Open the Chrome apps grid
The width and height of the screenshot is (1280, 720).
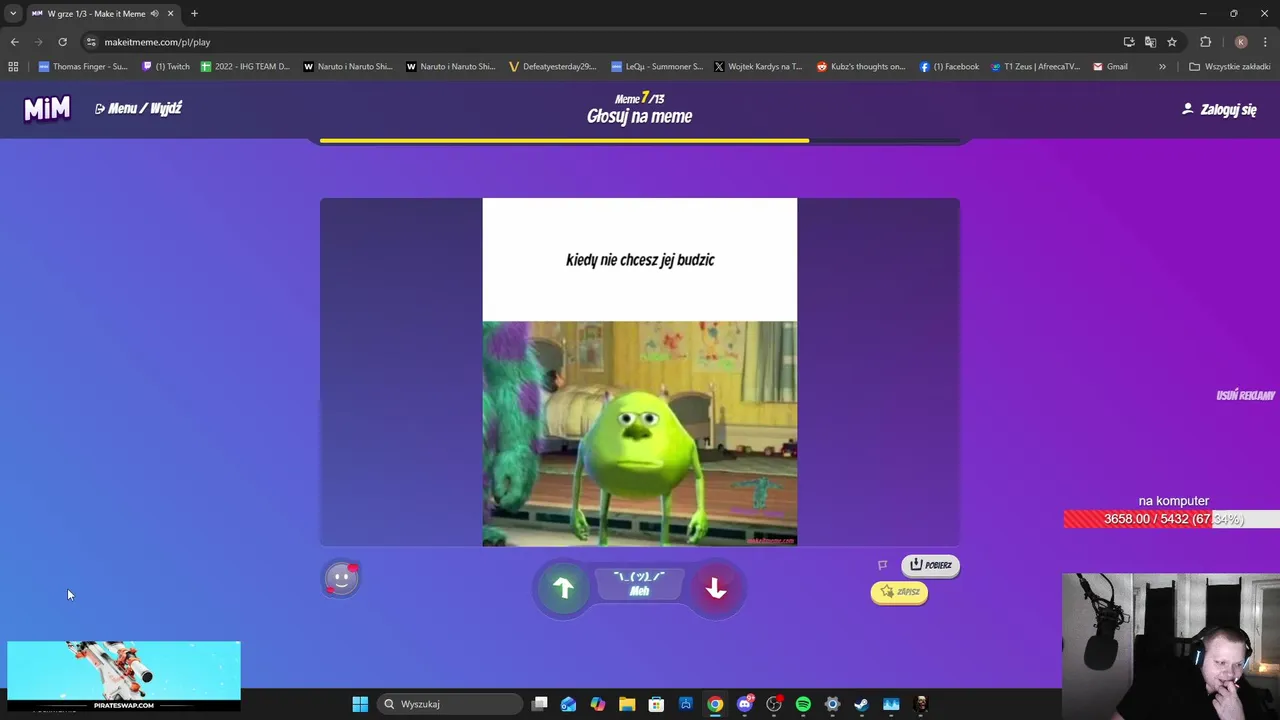point(13,66)
